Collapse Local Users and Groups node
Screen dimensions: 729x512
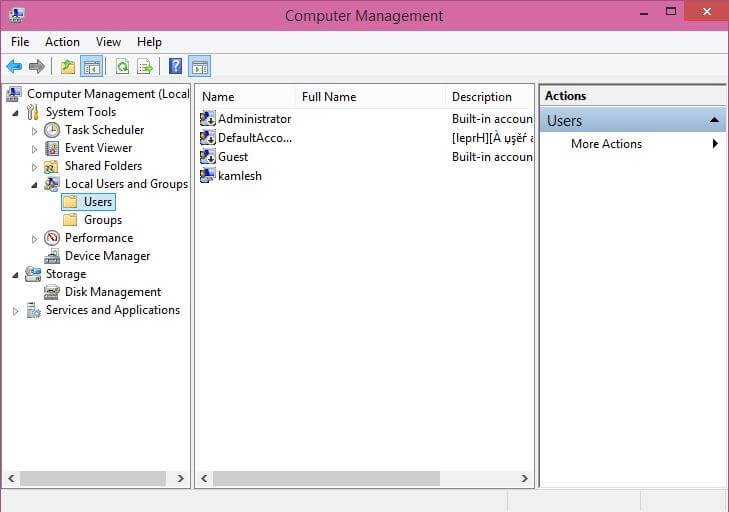34,185
